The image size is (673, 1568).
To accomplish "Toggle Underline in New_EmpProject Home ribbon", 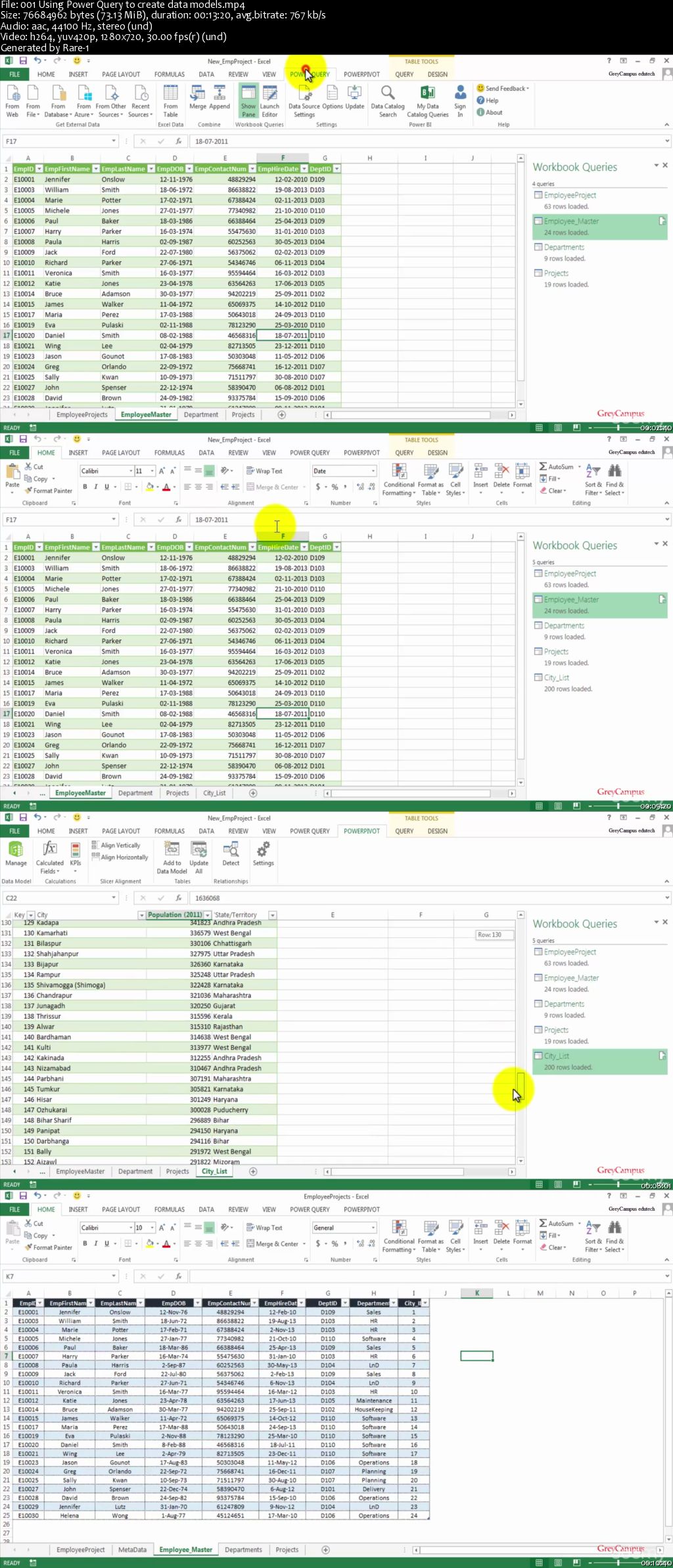I will (106, 487).
